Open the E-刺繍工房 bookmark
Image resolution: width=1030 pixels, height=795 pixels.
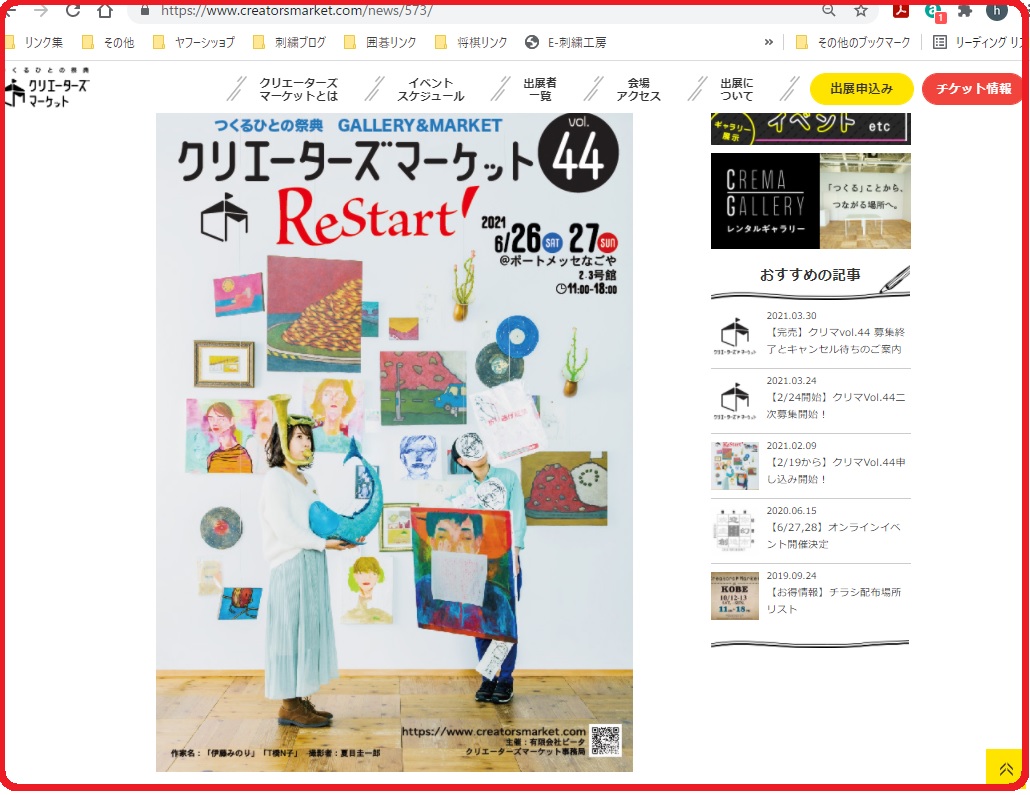tap(566, 43)
